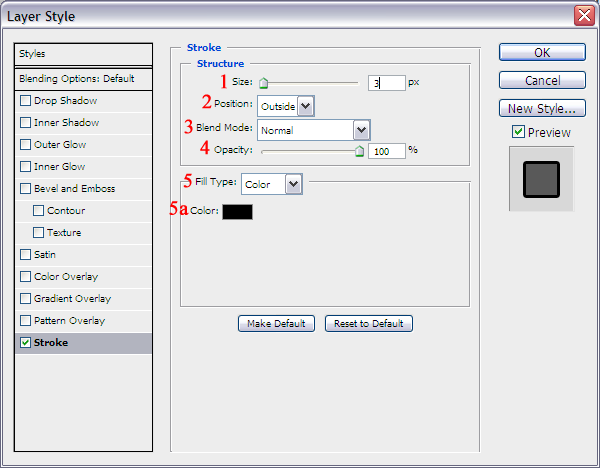Confirm with the OK button
This screenshot has width=600, height=468.
(x=542, y=52)
